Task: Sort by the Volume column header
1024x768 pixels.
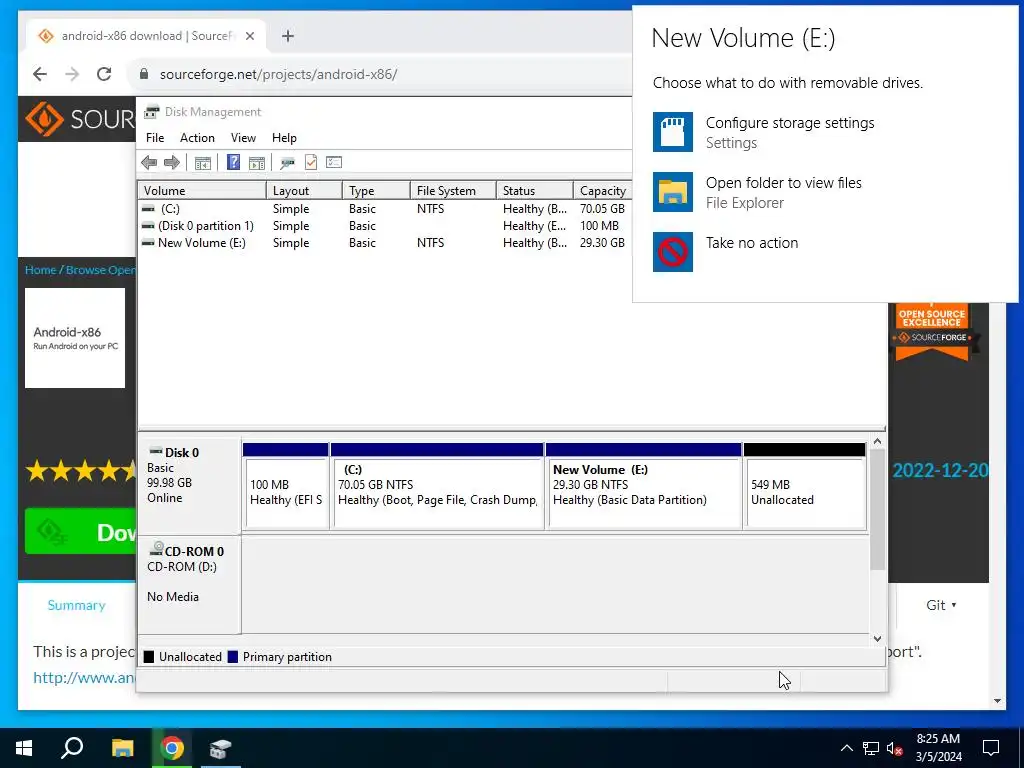Action: 202,191
